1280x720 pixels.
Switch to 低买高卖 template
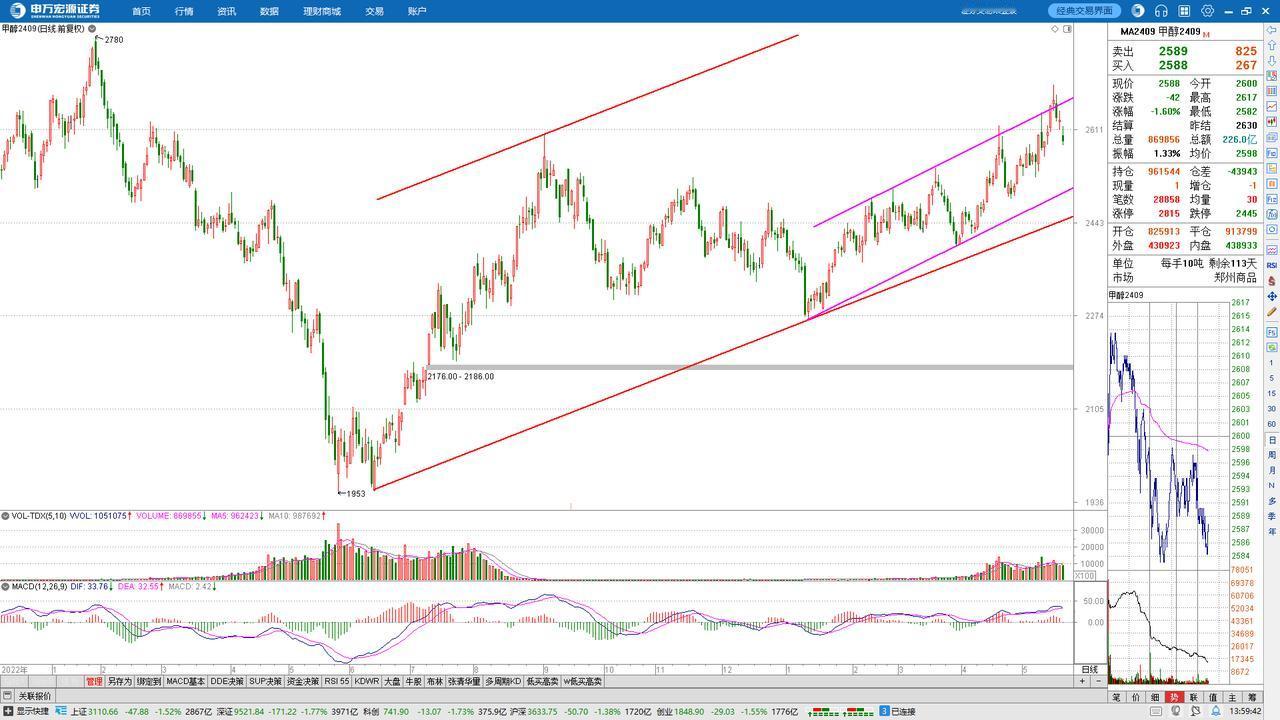[x=542, y=681]
